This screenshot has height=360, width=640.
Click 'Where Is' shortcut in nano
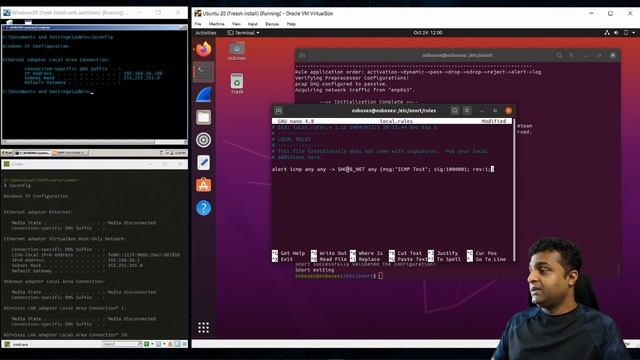(x=367, y=253)
